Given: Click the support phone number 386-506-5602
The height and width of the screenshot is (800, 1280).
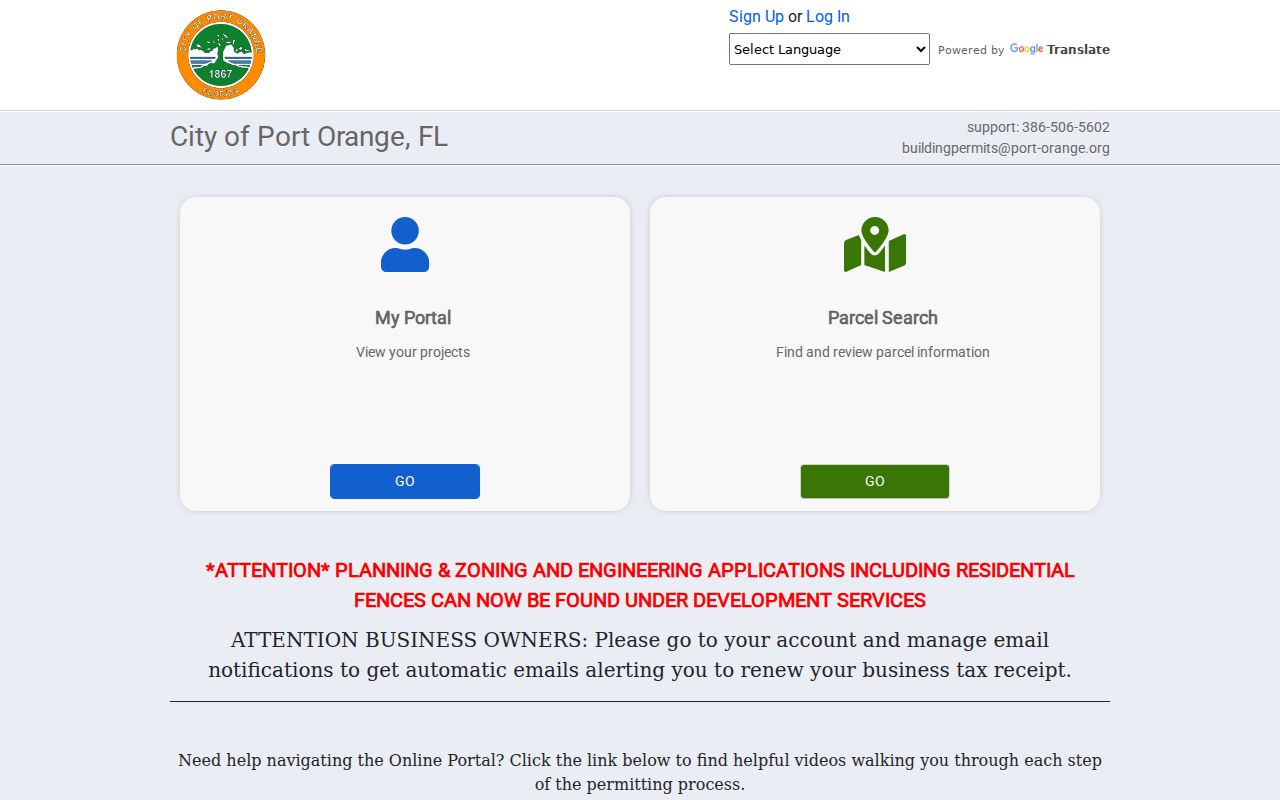Looking at the screenshot, I should coord(1066,127).
